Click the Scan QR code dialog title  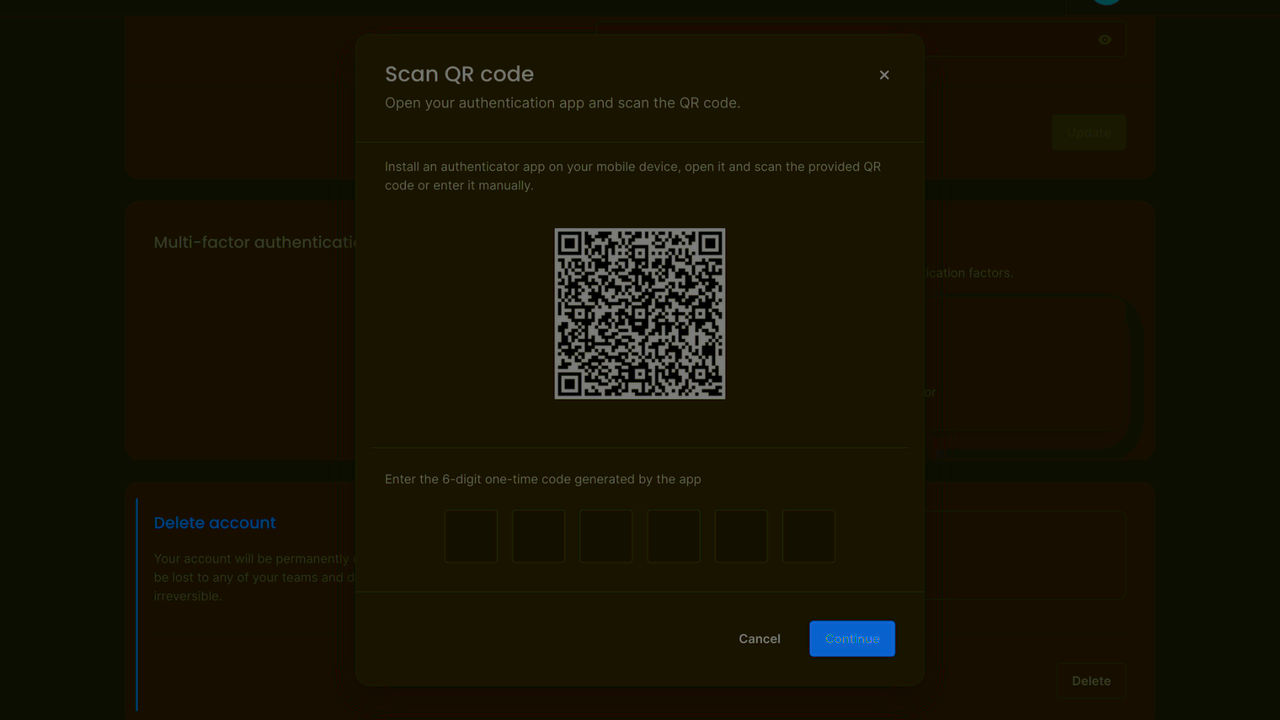(459, 74)
